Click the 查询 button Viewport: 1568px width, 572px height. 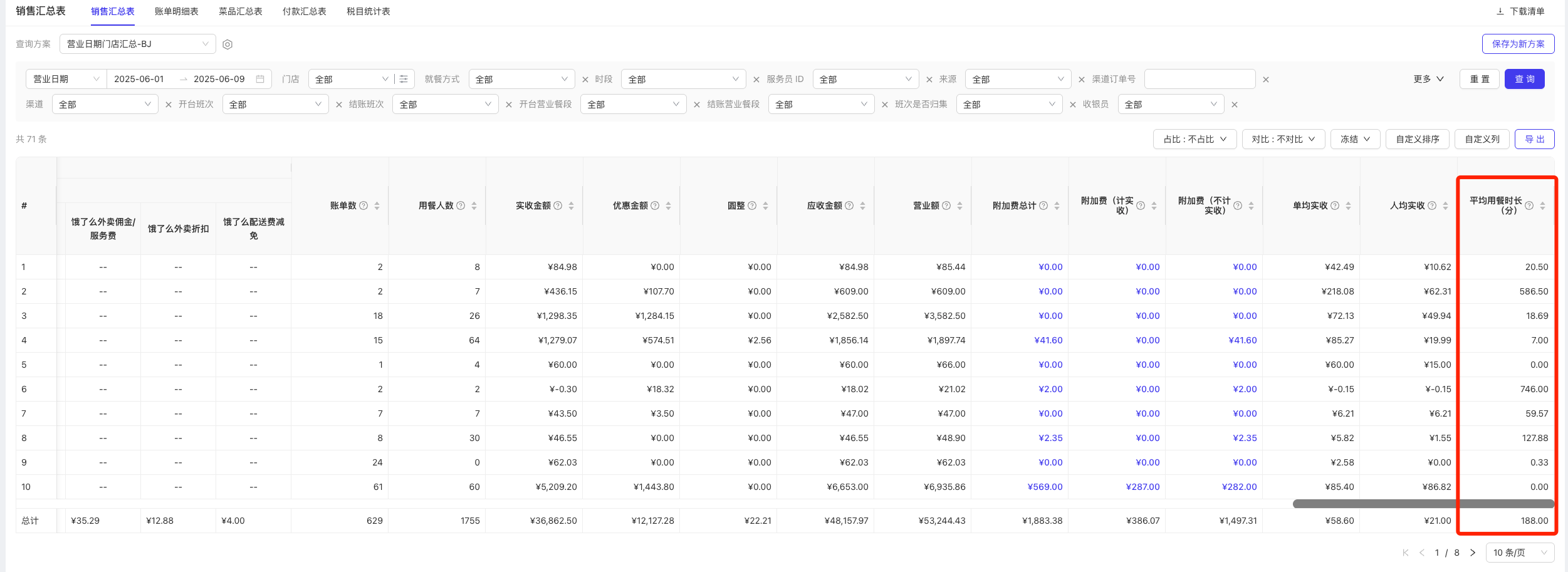pos(1524,79)
